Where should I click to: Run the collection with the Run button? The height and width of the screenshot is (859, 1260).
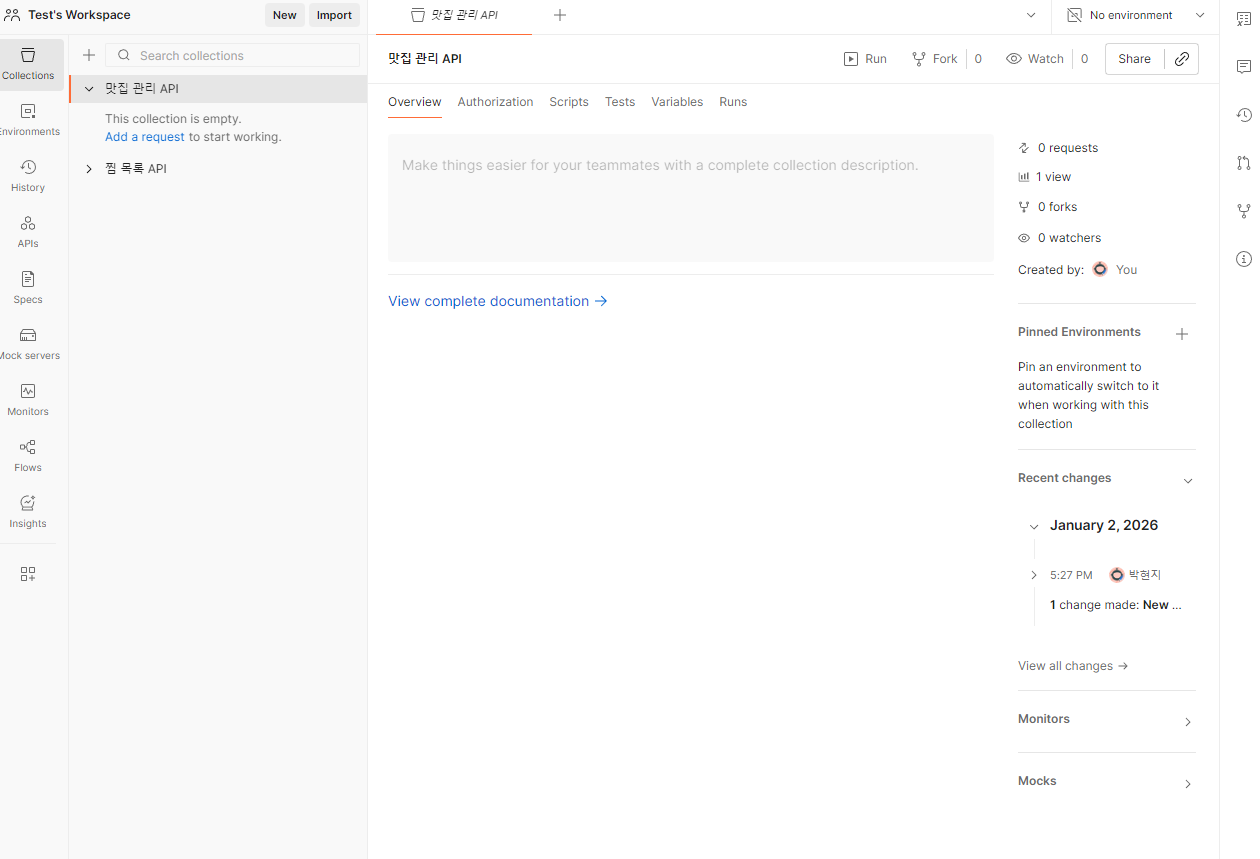[865, 59]
